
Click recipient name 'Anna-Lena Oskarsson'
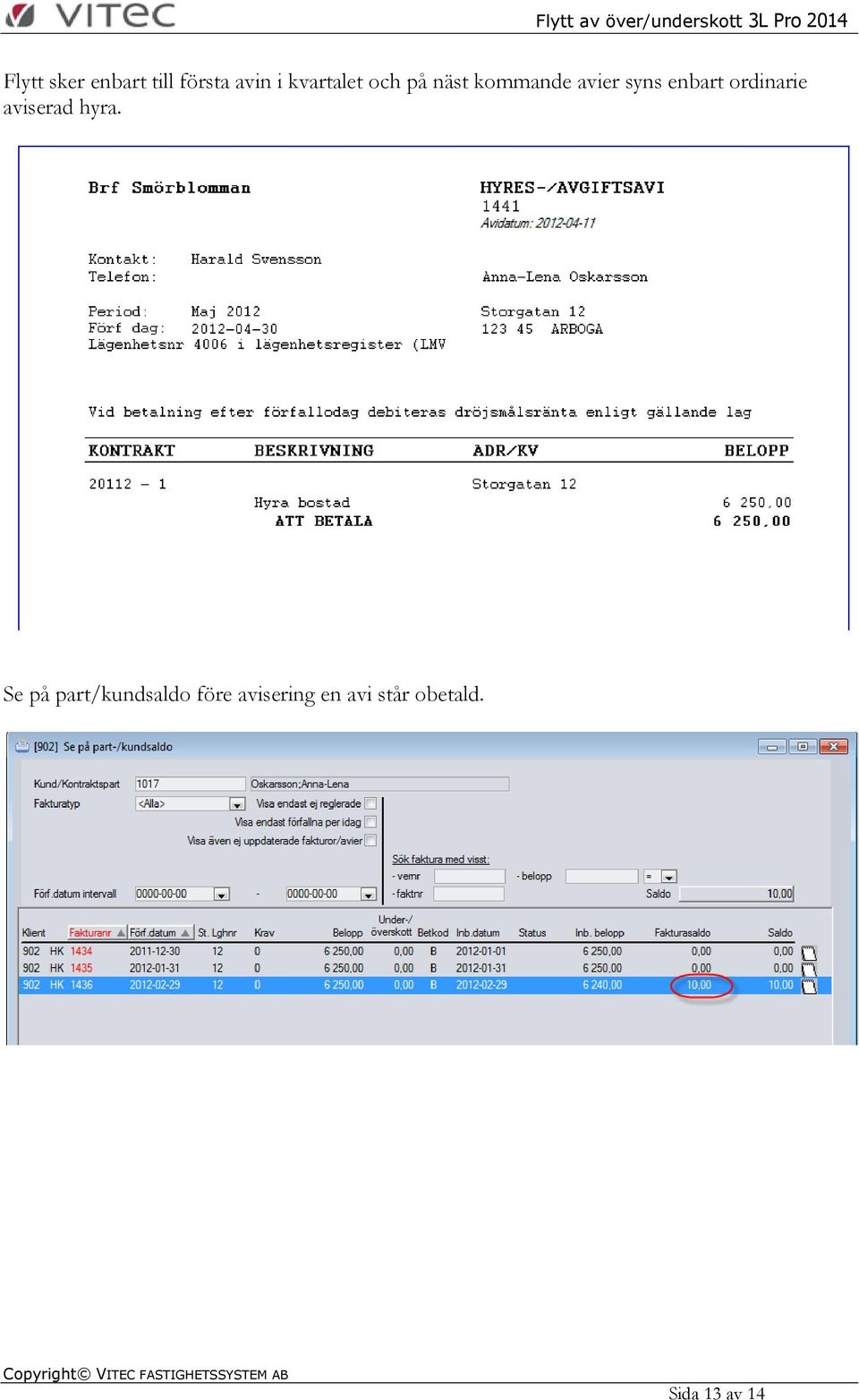point(565,277)
